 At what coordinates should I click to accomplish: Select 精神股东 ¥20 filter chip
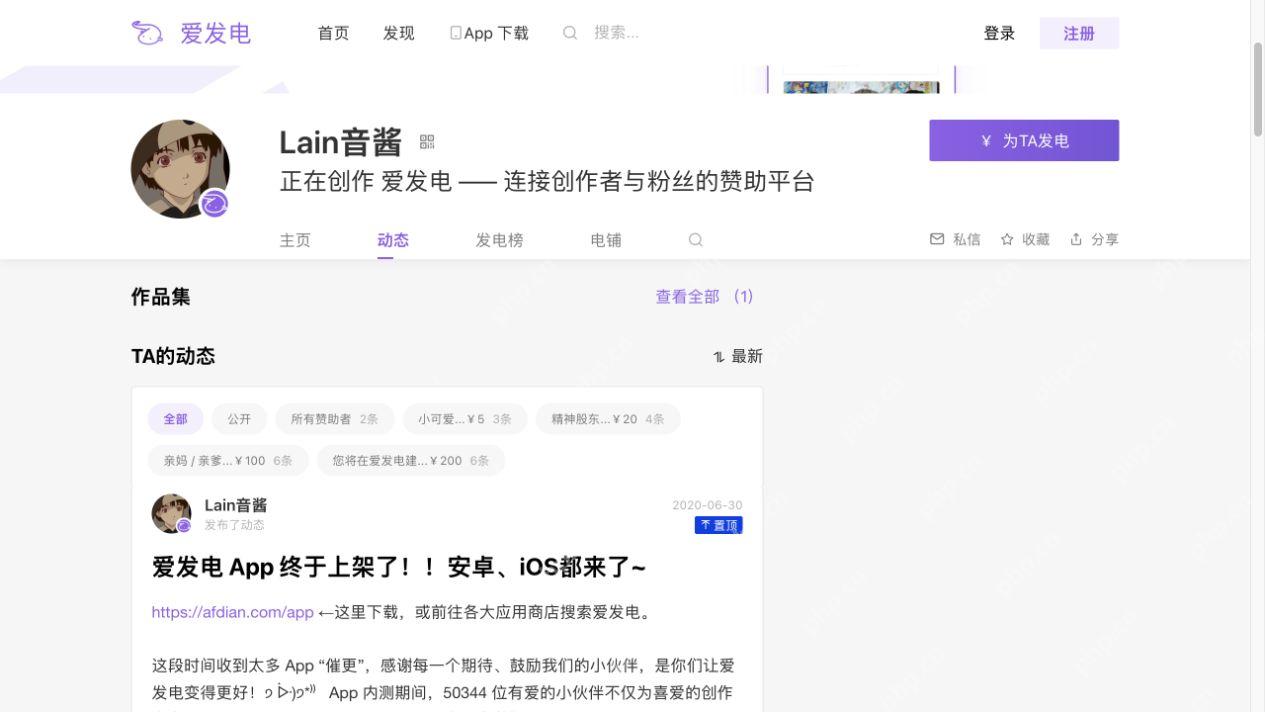click(x=608, y=419)
